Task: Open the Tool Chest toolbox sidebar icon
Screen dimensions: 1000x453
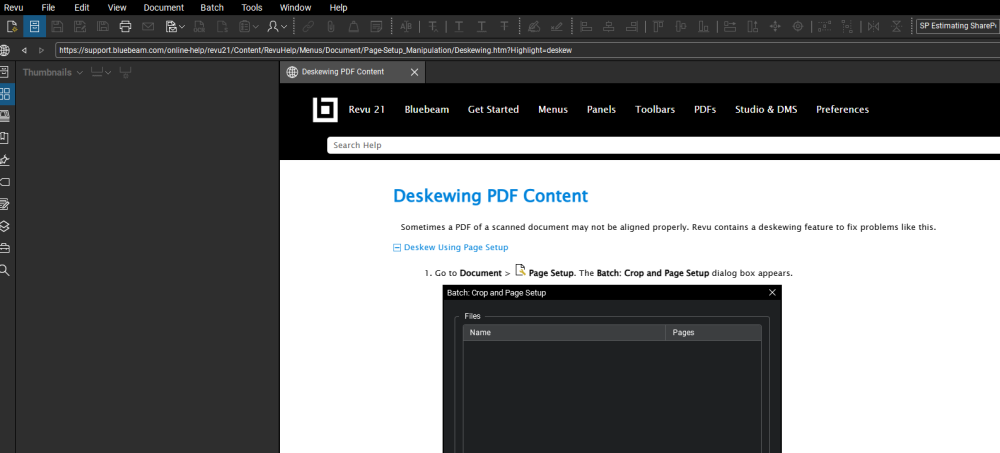Action: pos(5,248)
